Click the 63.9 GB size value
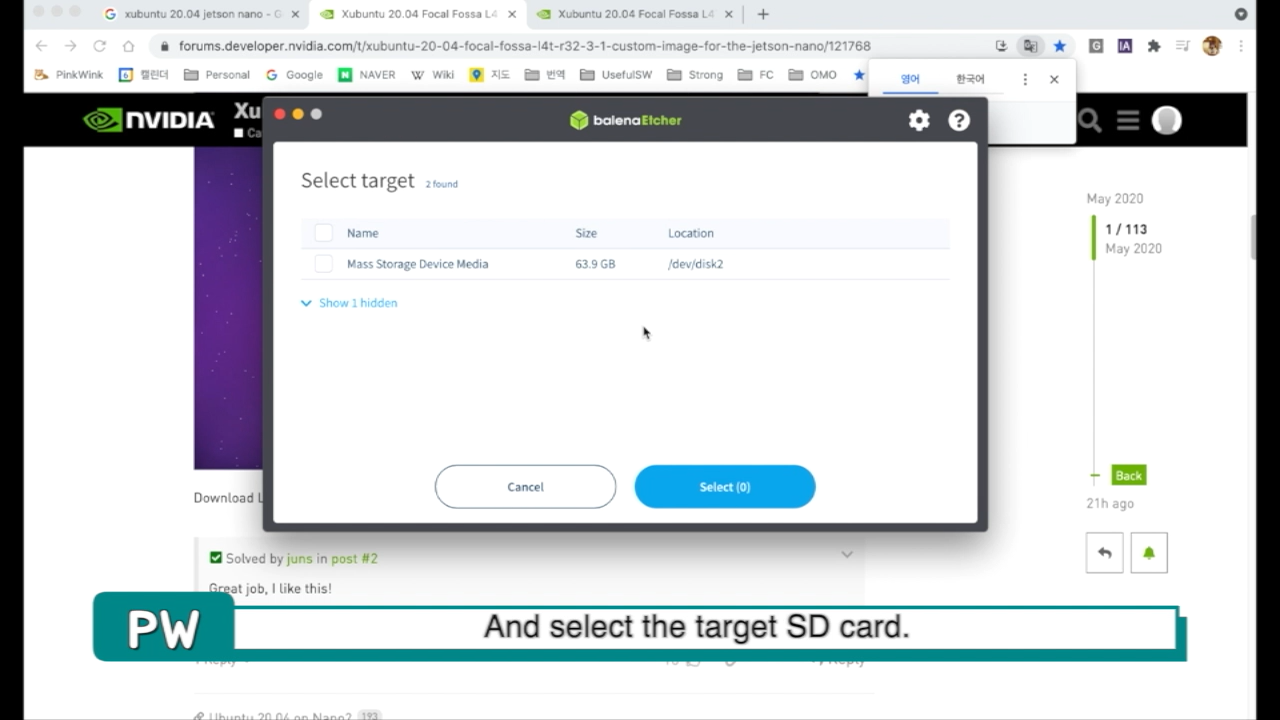This screenshot has width=1280, height=720. click(595, 264)
